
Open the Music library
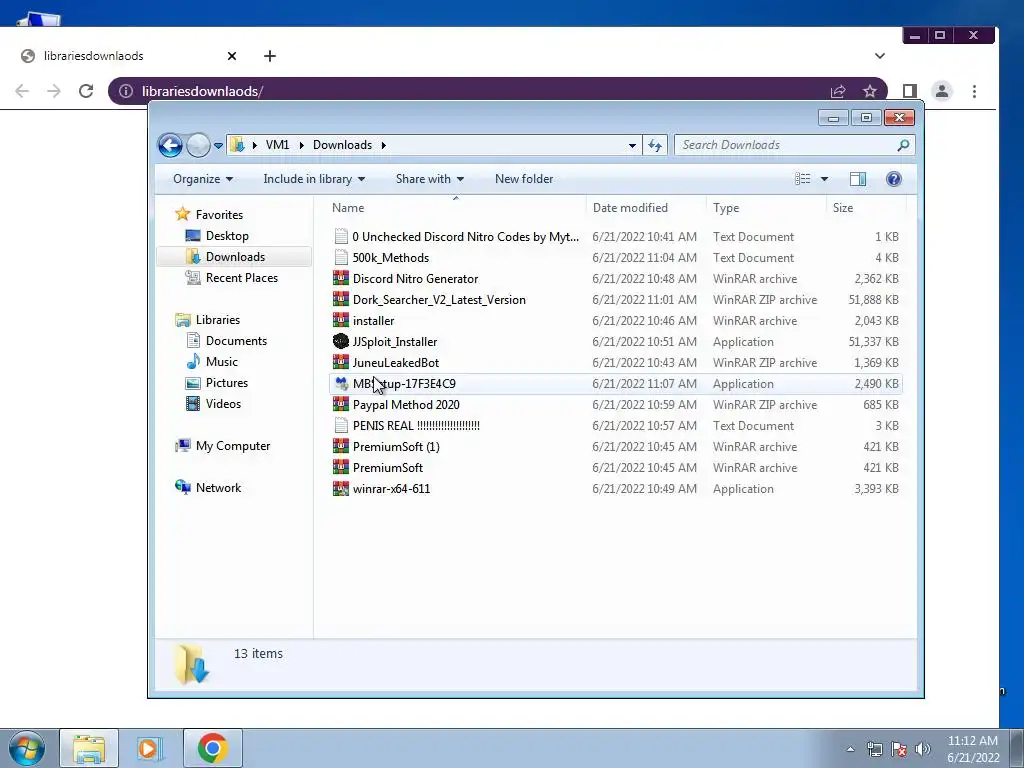(222, 362)
